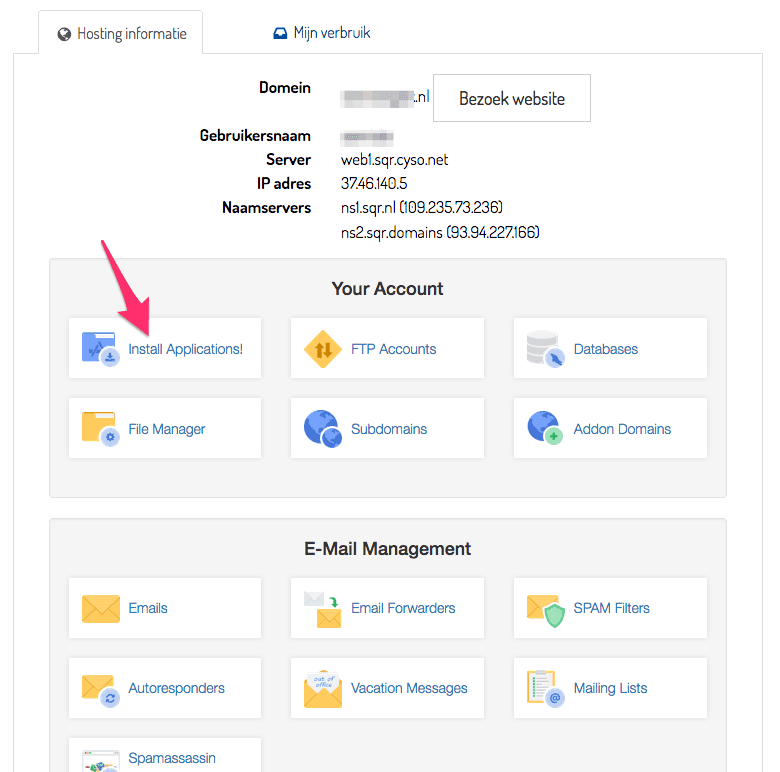Screen dimensions: 780x772
Task: Click the Spamassassin icon
Action: (100, 759)
